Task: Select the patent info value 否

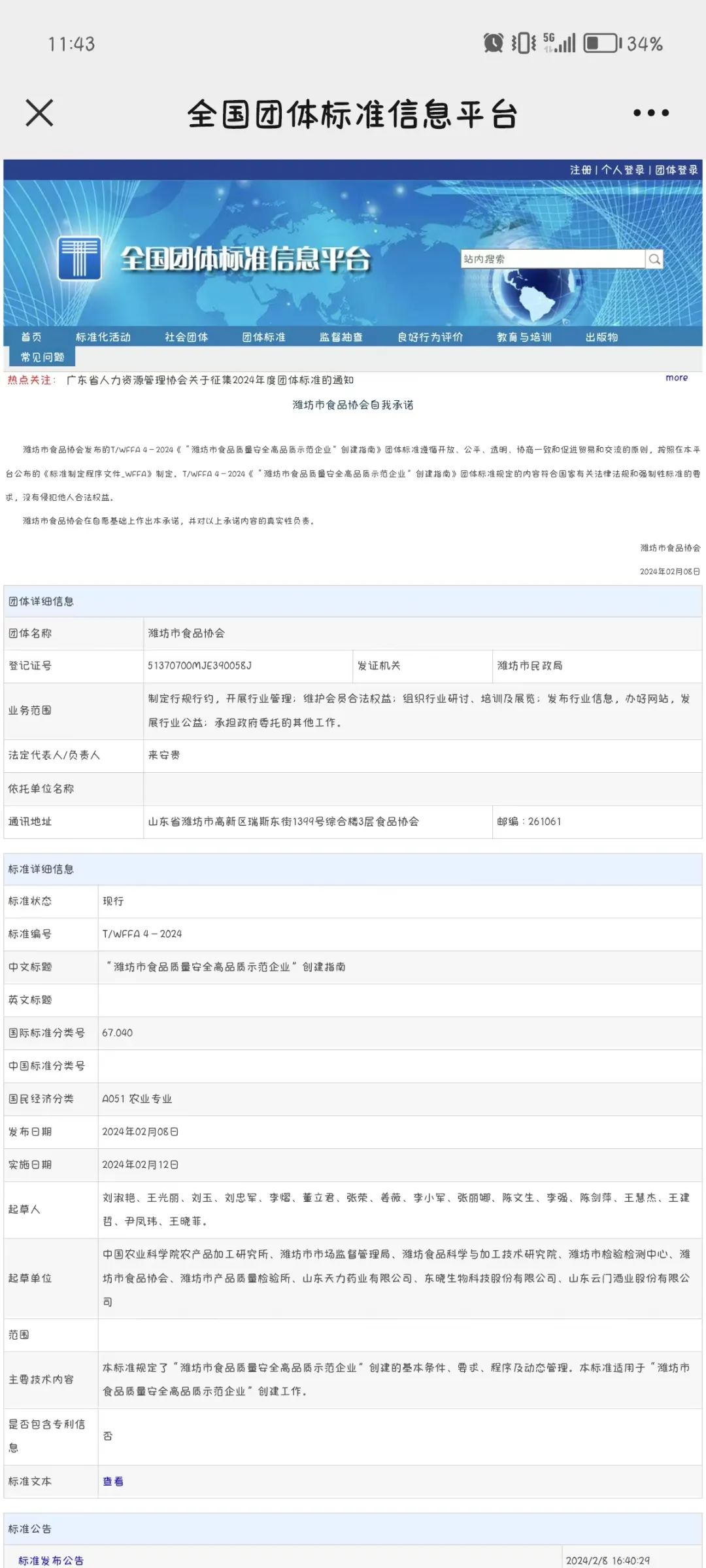Action: coord(108,1437)
